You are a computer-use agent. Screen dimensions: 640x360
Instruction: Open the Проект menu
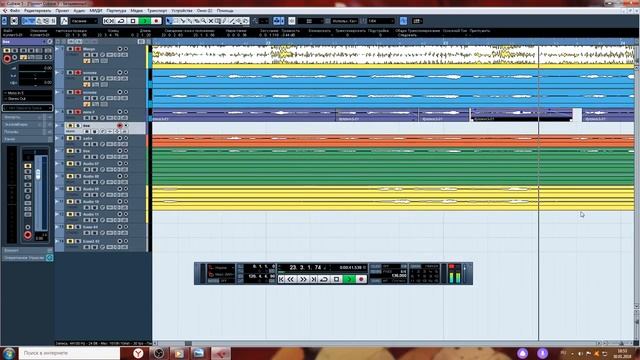62,11
